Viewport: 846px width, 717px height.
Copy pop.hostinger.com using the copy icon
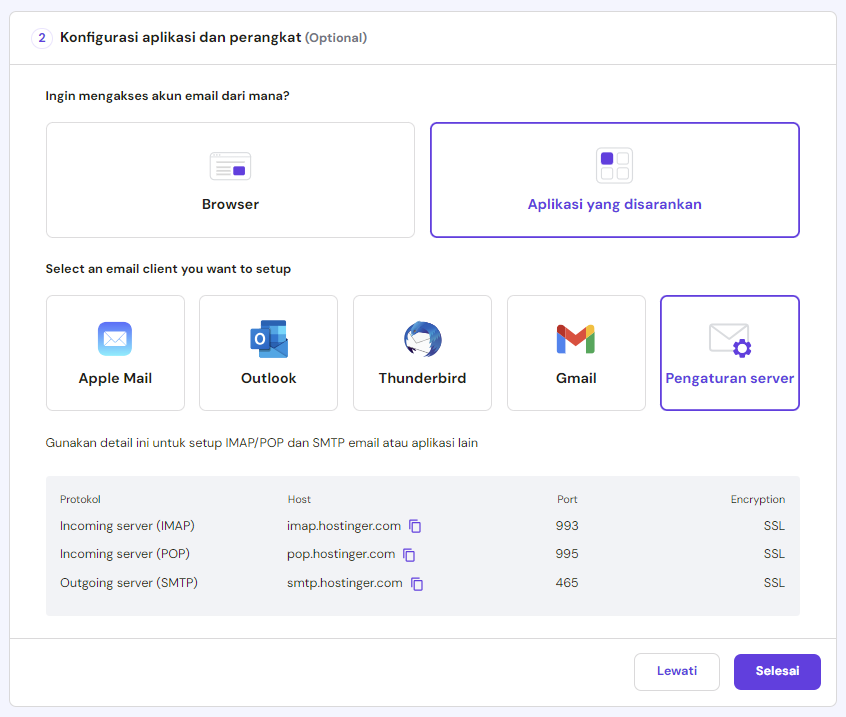pos(408,554)
